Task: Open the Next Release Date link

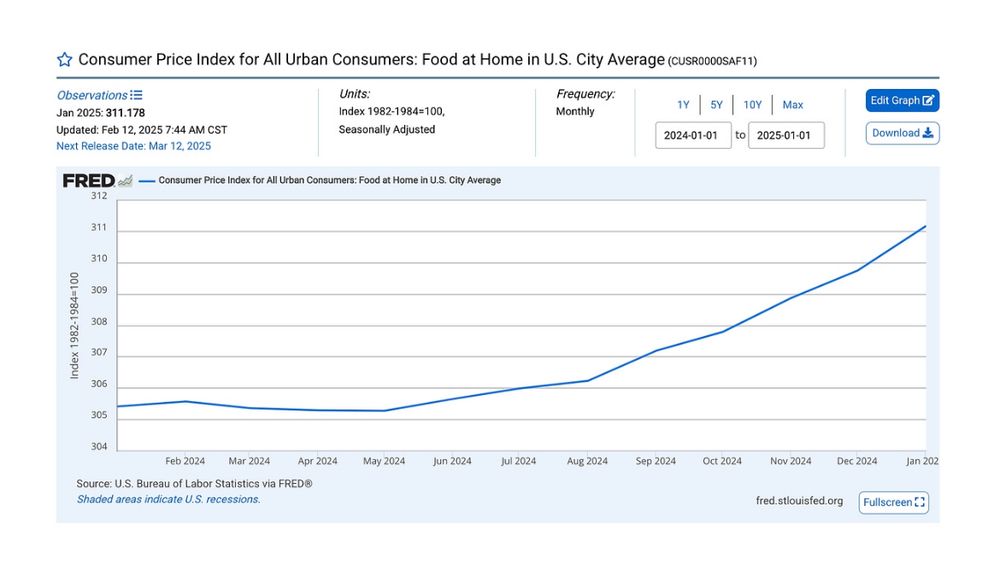Action: pyautogui.click(x=133, y=146)
